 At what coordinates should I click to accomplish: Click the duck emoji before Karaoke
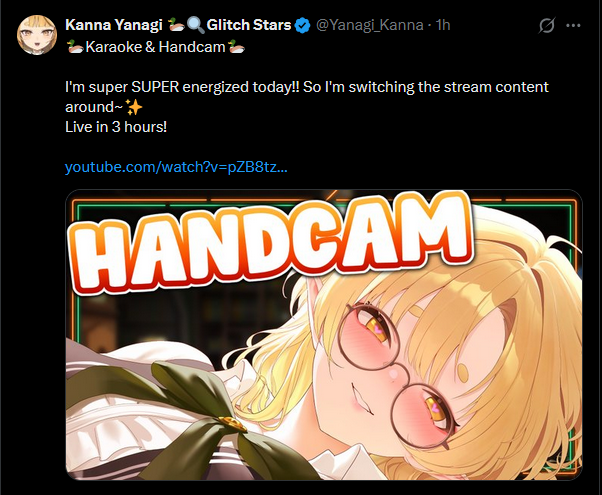click(x=75, y=47)
